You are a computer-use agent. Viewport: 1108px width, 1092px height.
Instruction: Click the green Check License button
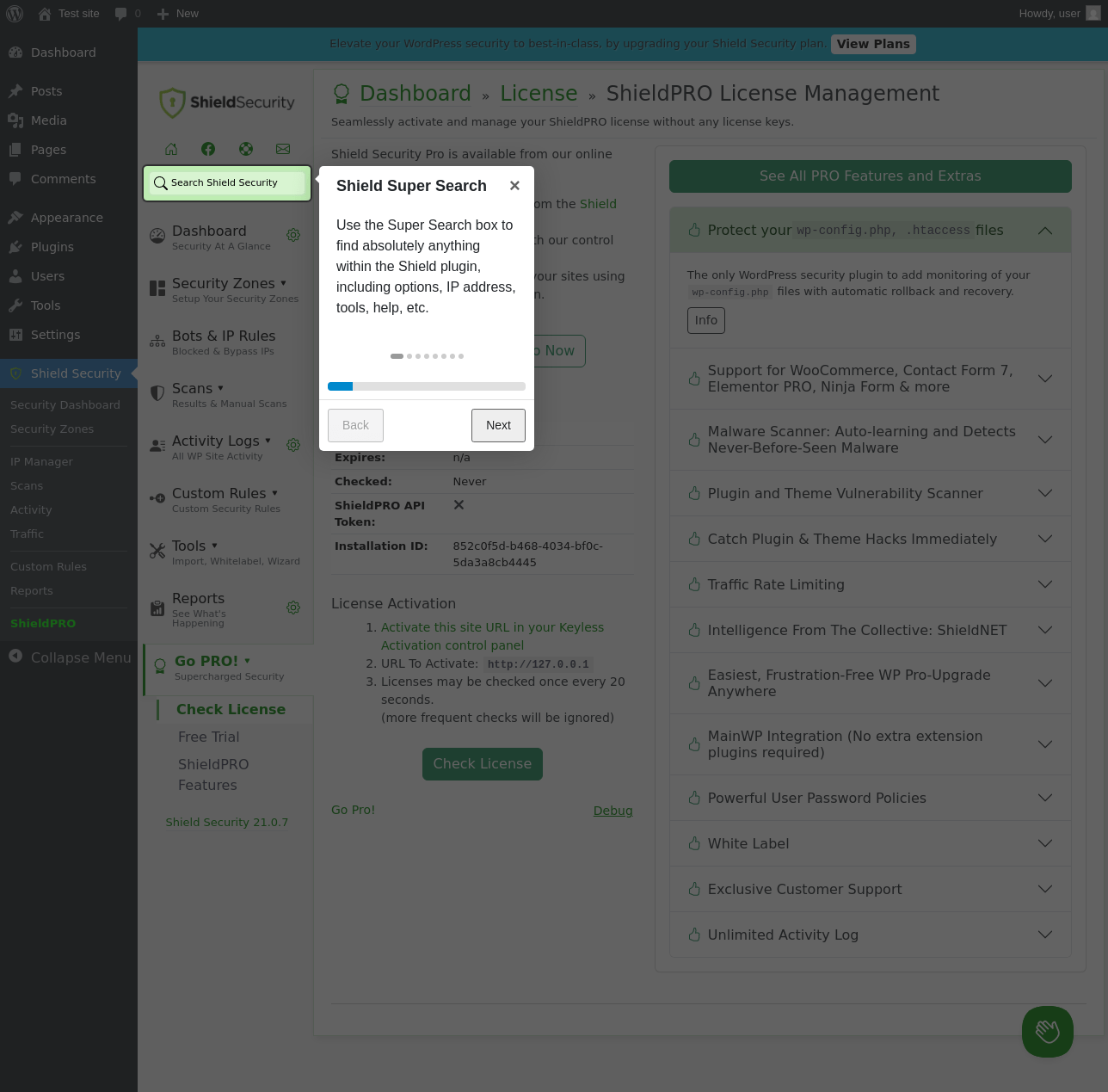pyautogui.click(x=483, y=764)
